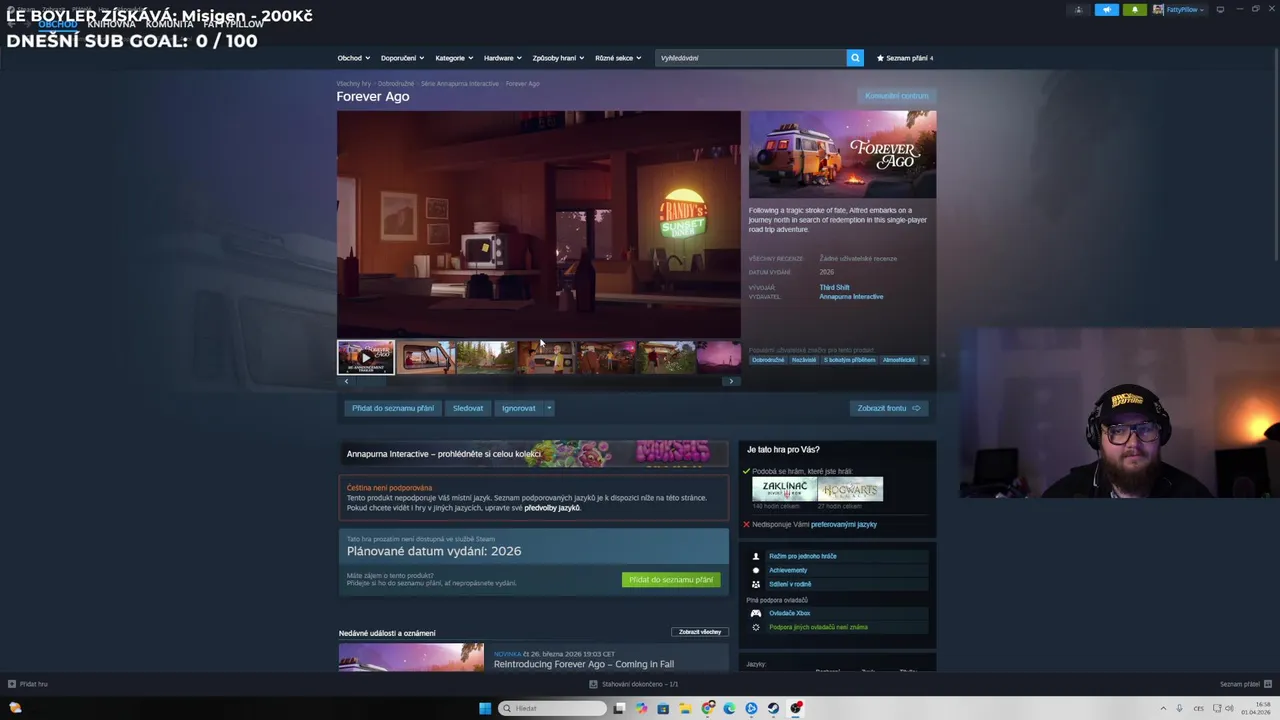Open the FattyPillow account dropdown
This screenshot has width=1280, height=720.
pos(1179,10)
